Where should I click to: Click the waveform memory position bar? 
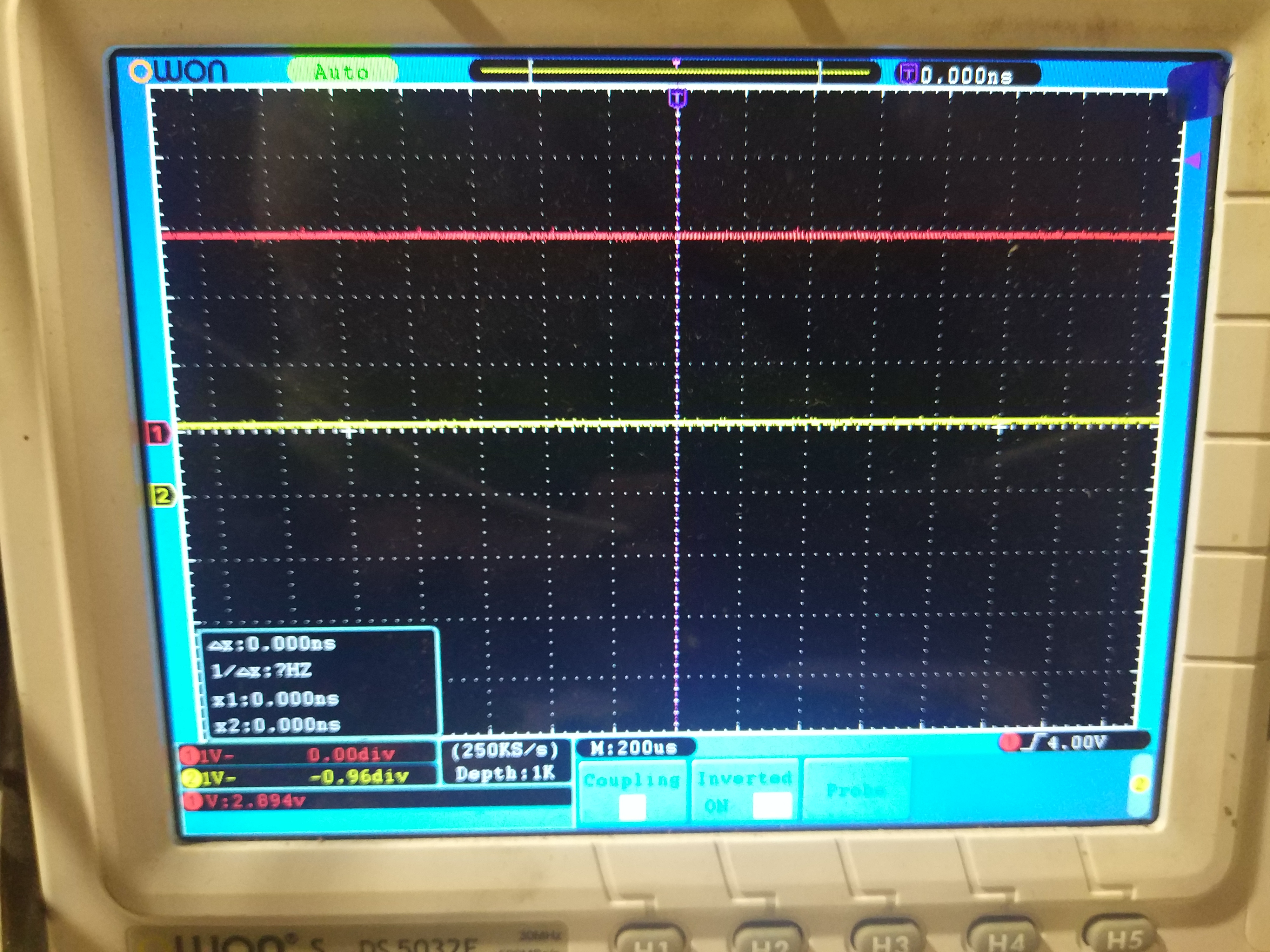click(x=675, y=72)
